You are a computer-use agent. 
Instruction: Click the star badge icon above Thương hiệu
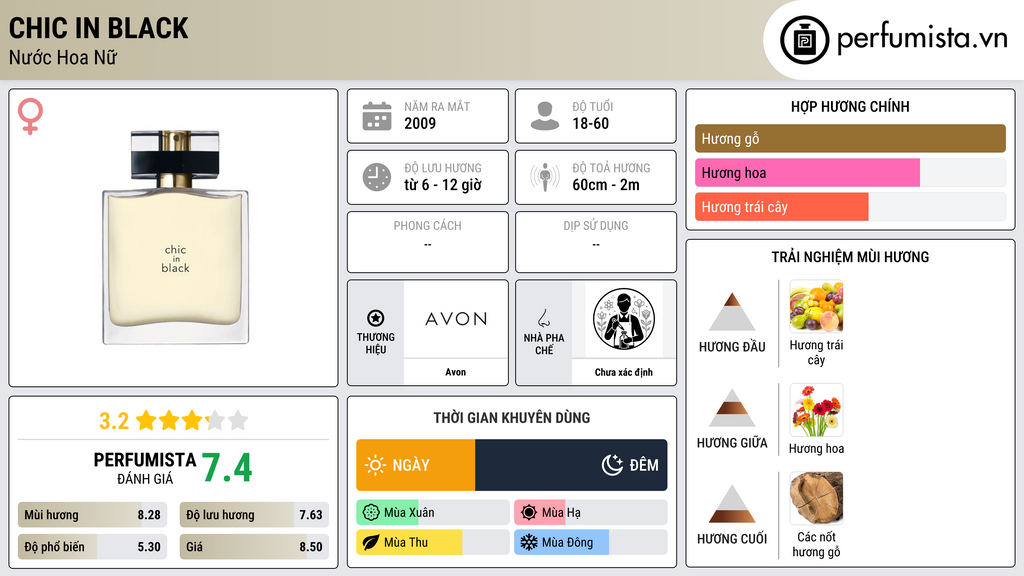376,318
